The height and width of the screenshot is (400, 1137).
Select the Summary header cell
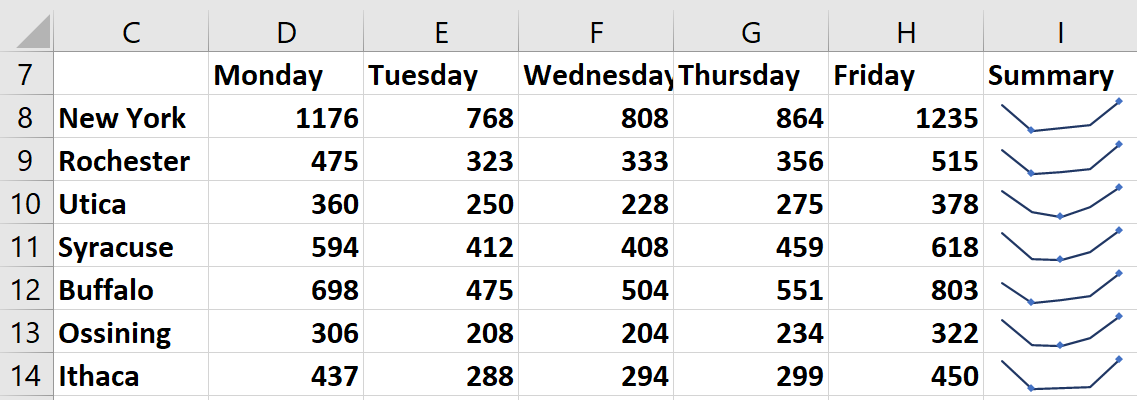click(x=1060, y=76)
